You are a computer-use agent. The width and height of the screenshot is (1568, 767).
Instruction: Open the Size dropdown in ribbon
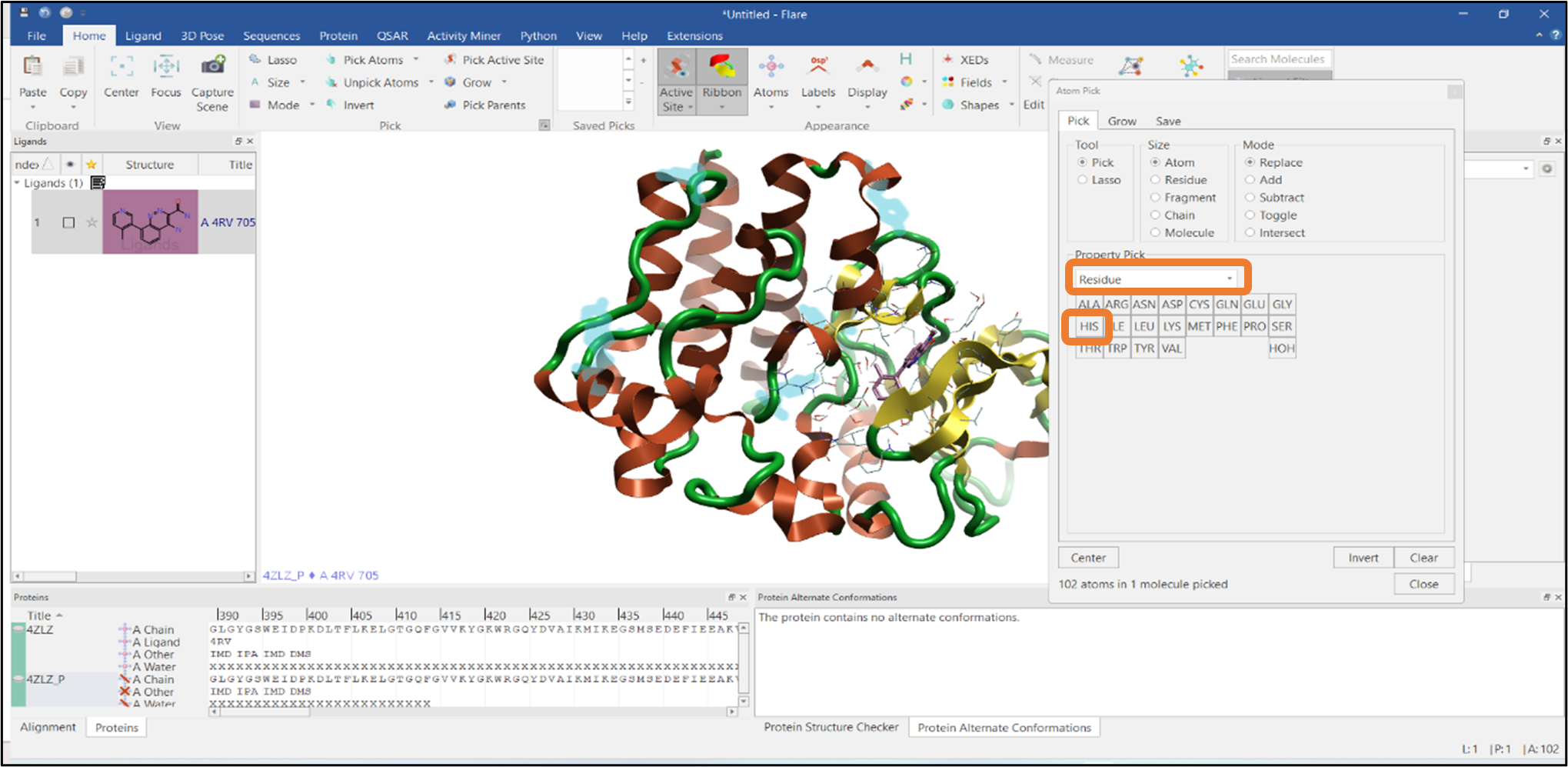pos(302,82)
